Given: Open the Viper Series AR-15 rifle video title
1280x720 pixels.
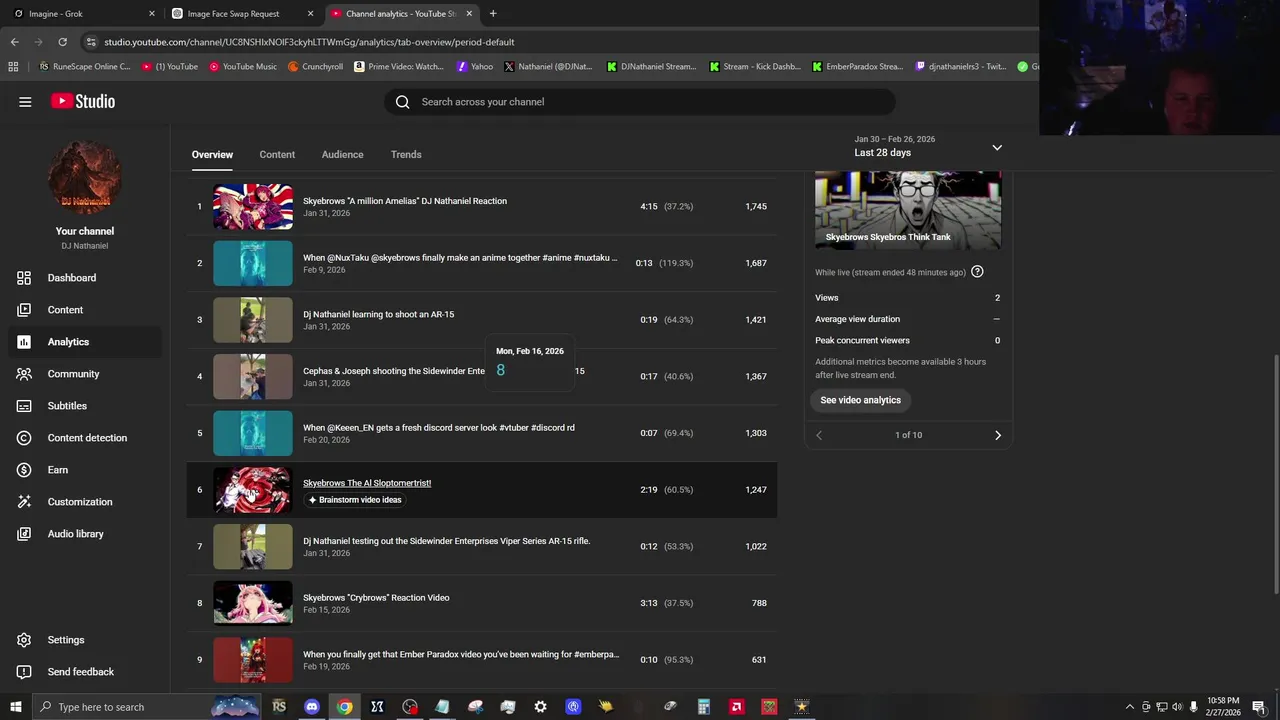Looking at the screenshot, I should [446, 541].
